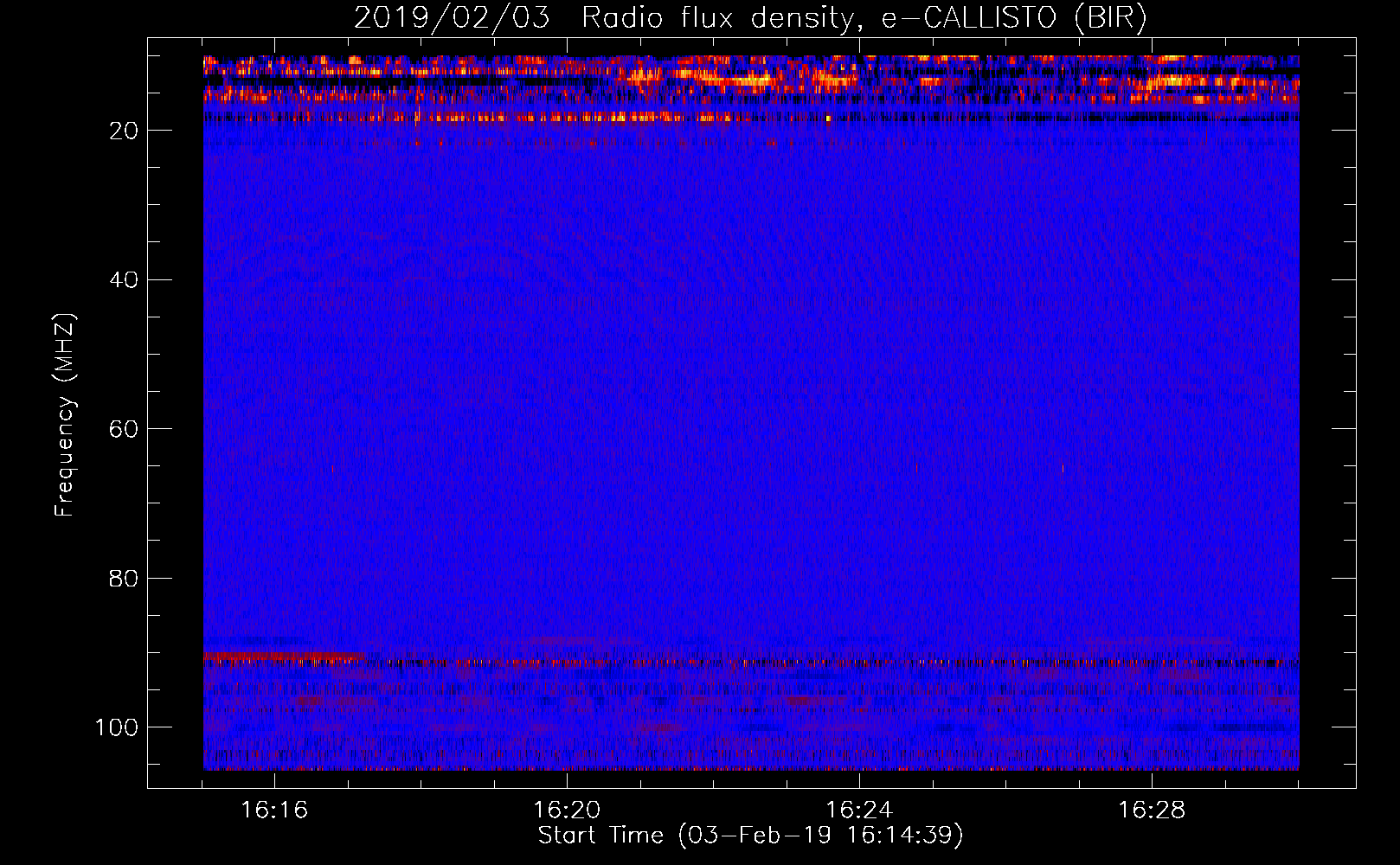Click '(BIR)' station code in title
Screen dimensions: 1400x865
(x=1110, y=18)
